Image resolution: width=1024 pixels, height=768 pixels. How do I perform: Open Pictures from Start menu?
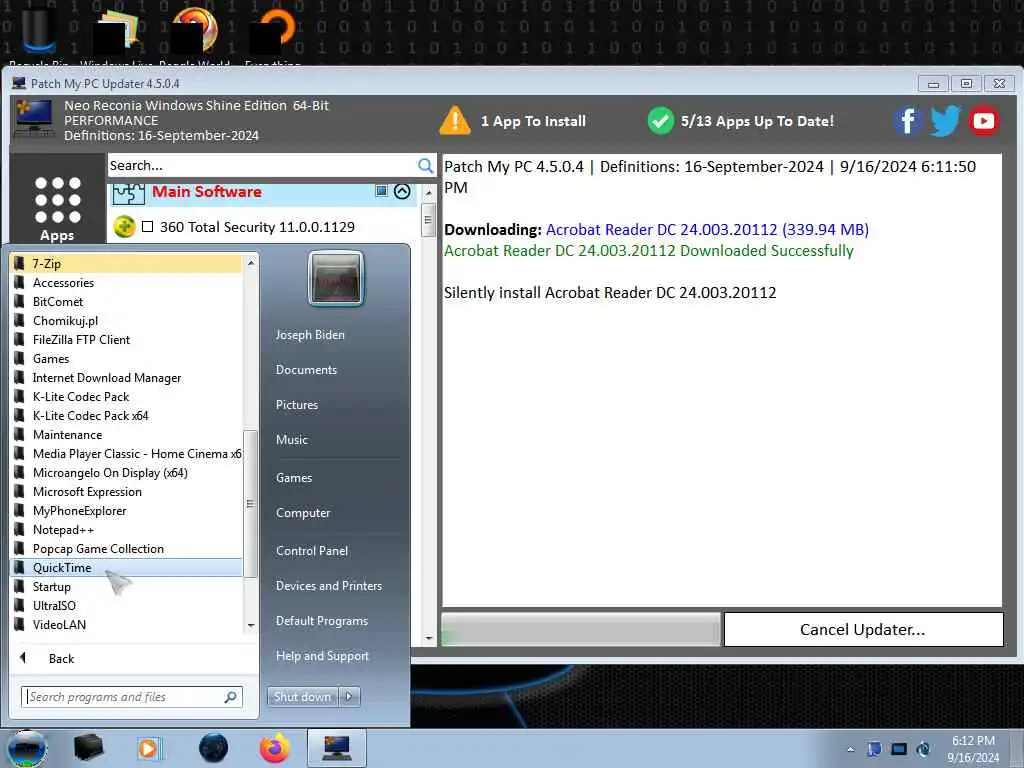pos(296,405)
